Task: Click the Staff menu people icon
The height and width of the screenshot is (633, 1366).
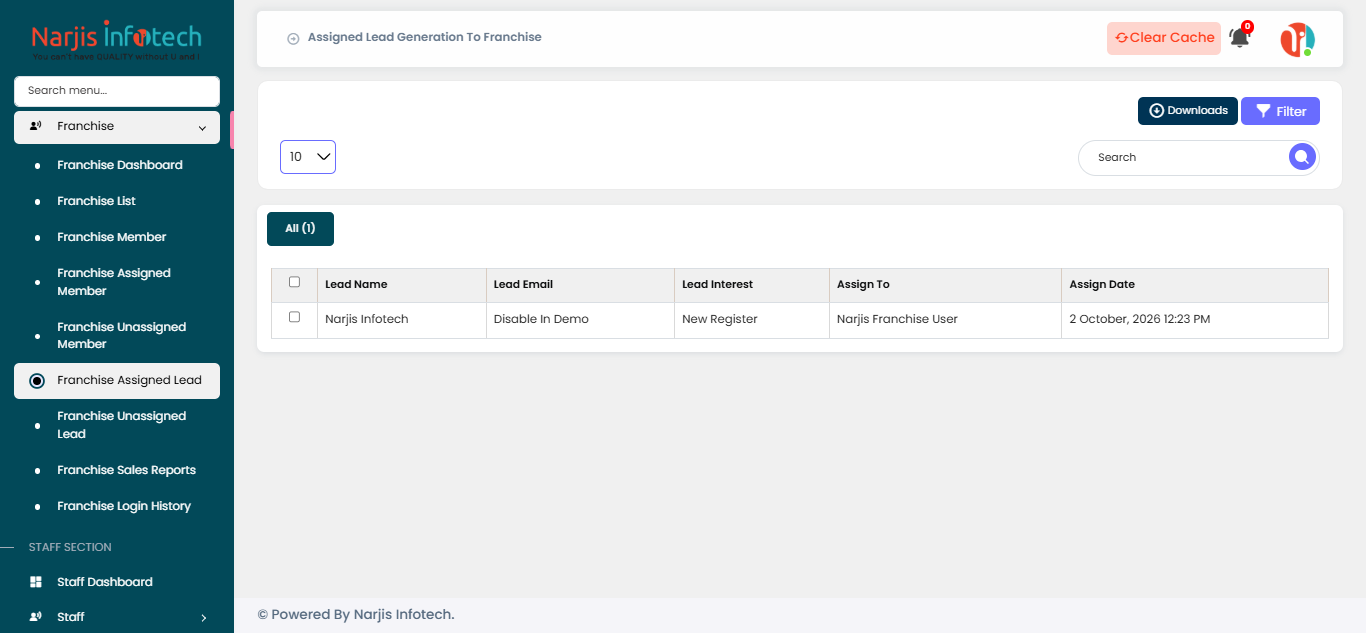Action: (36, 617)
